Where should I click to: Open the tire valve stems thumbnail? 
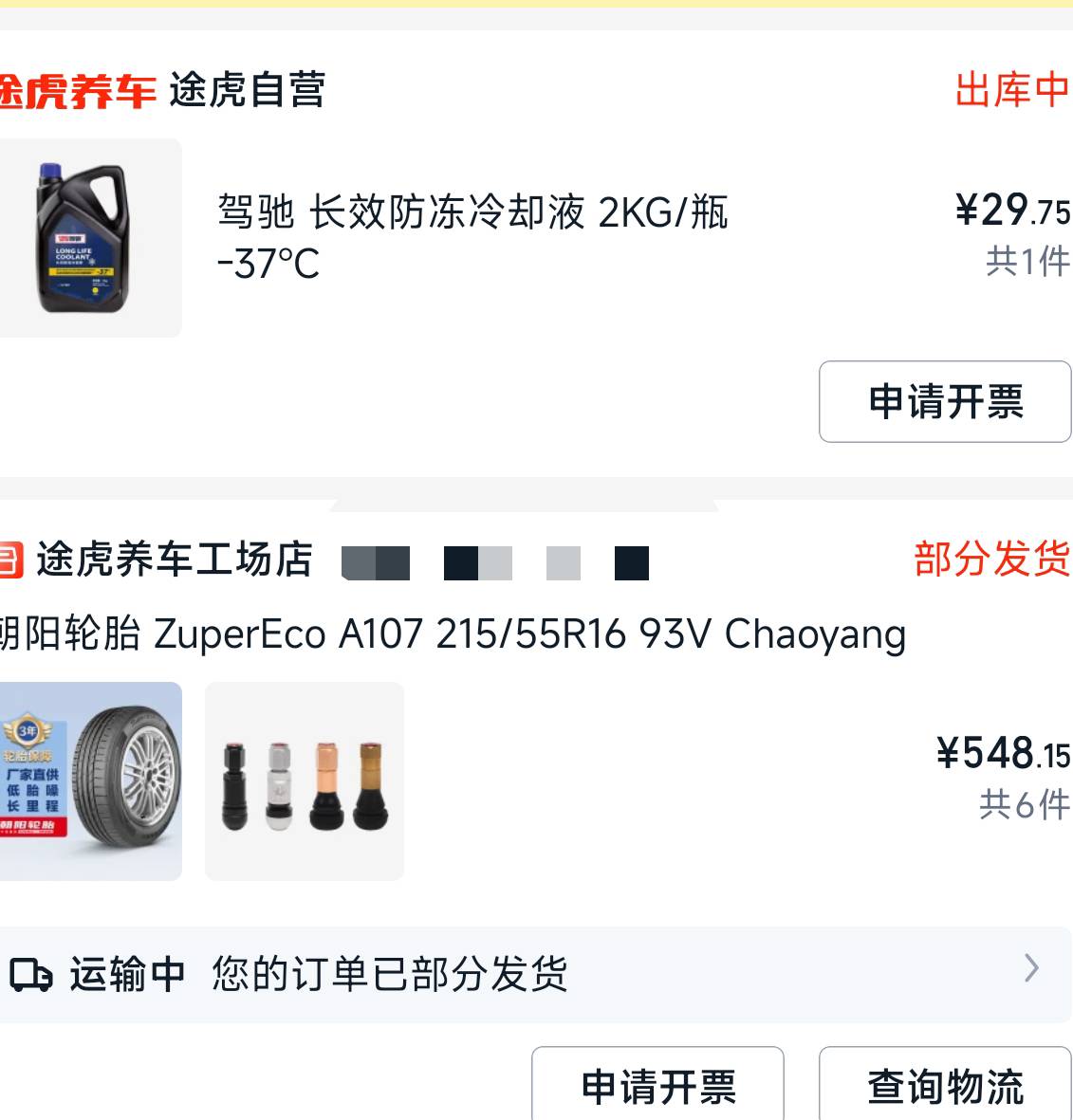[305, 780]
